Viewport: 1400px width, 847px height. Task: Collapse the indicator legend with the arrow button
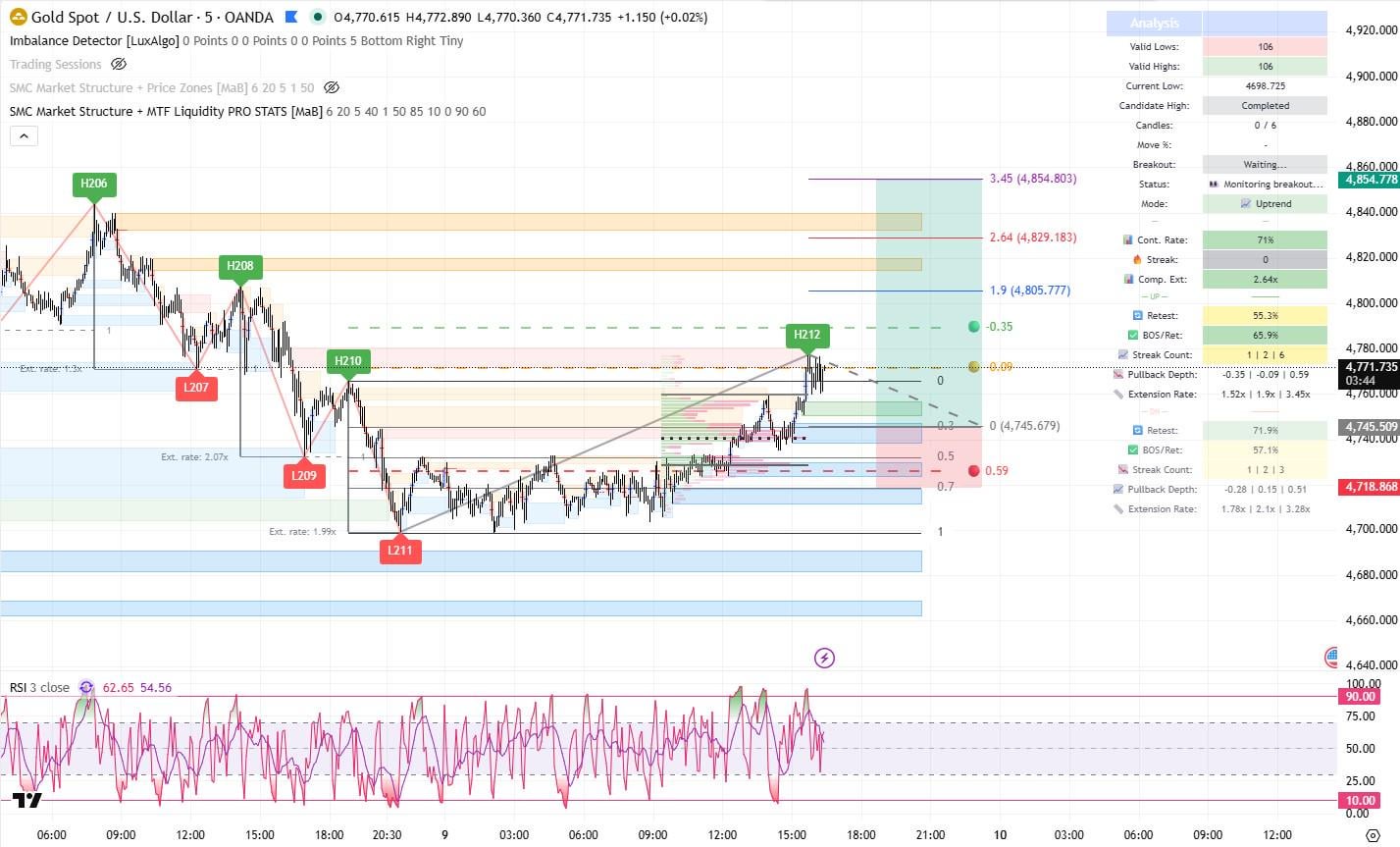click(x=24, y=135)
